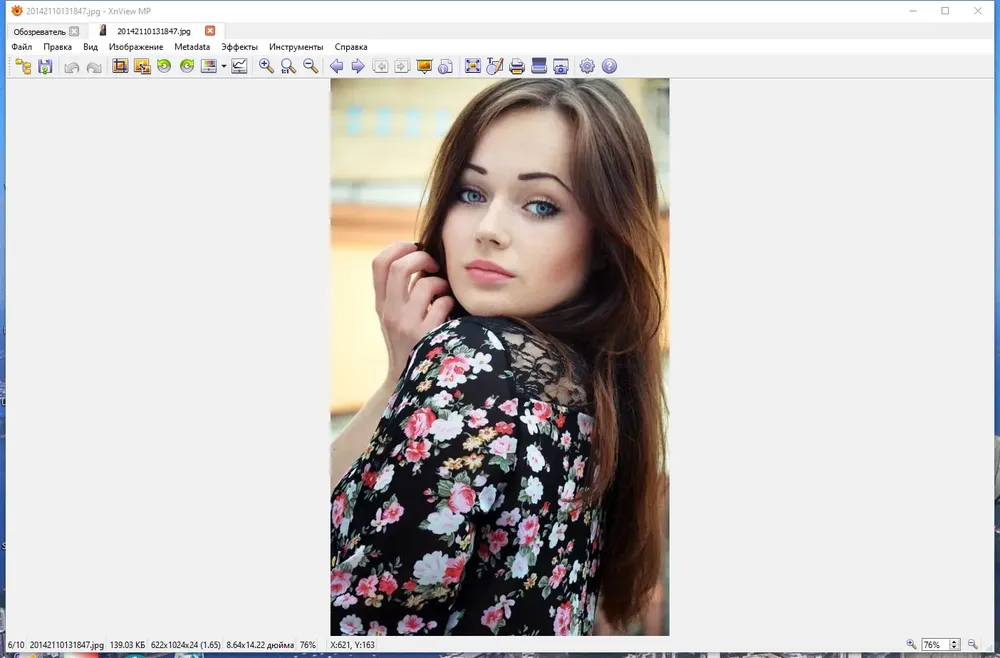Open settings gear icon in toolbar
This screenshot has width=1000, height=658.
click(x=587, y=66)
